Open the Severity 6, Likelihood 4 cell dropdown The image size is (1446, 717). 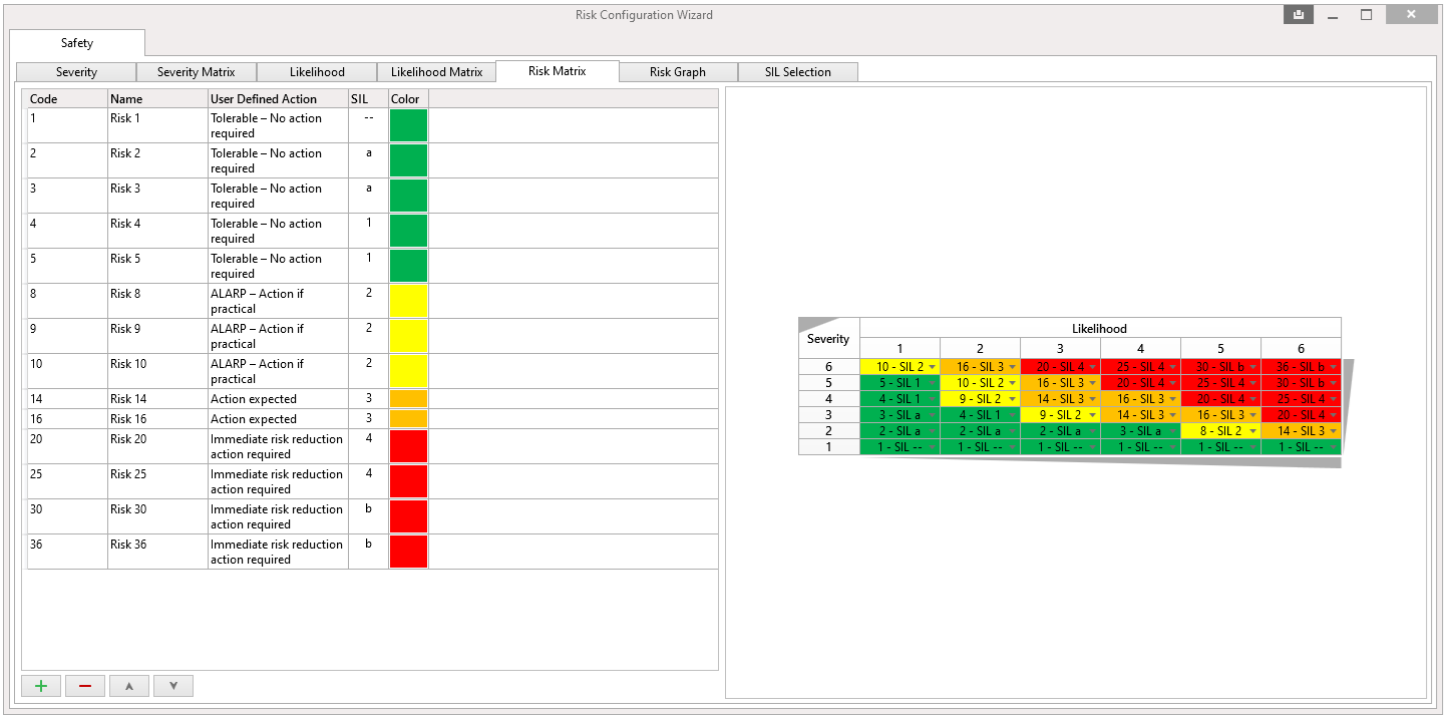tap(1173, 367)
